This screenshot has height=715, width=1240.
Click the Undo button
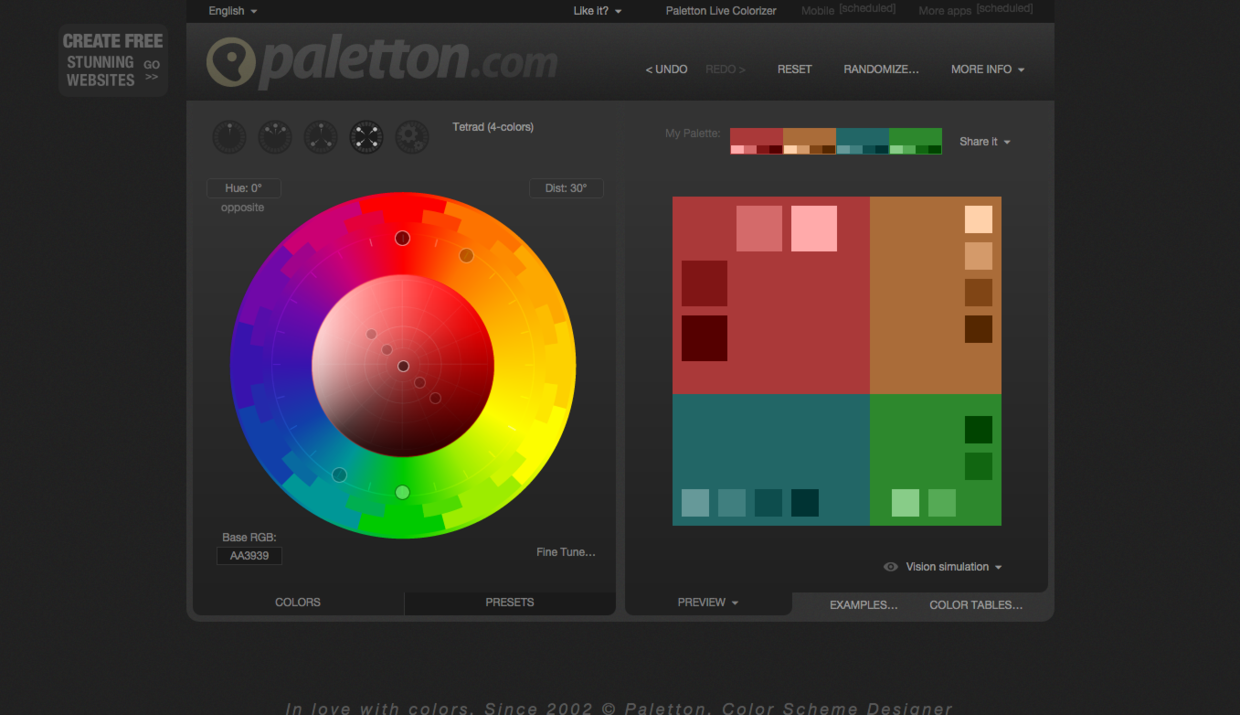pos(666,69)
